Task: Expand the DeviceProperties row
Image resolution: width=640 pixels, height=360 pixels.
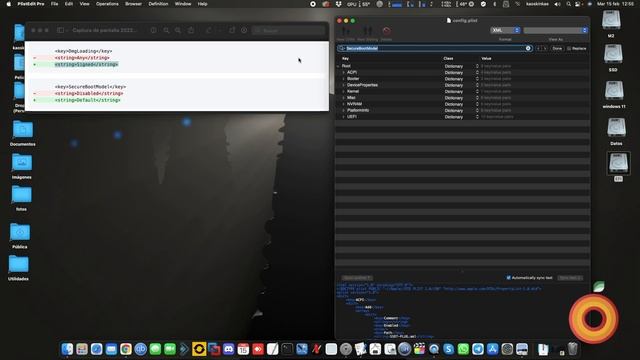Action: click(344, 85)
